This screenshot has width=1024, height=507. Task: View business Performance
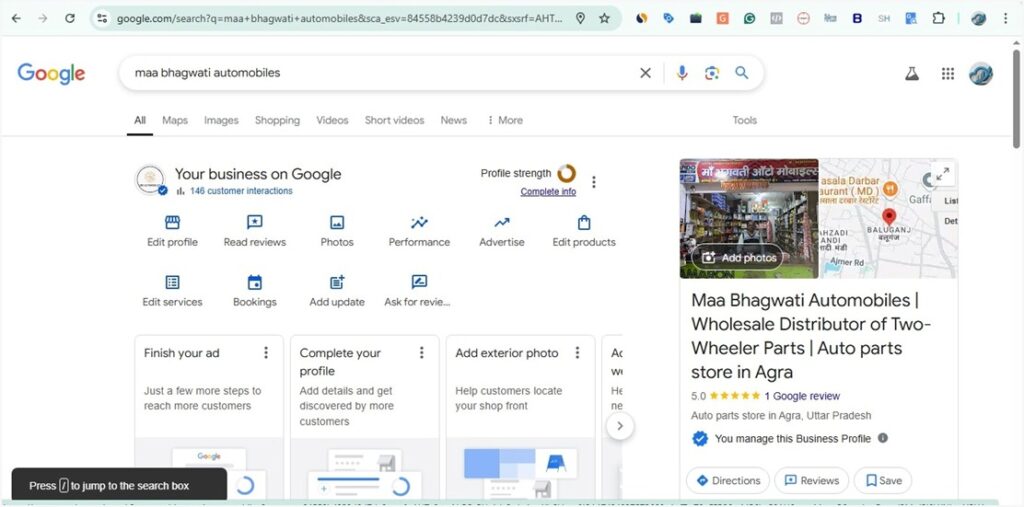[419, 232]
